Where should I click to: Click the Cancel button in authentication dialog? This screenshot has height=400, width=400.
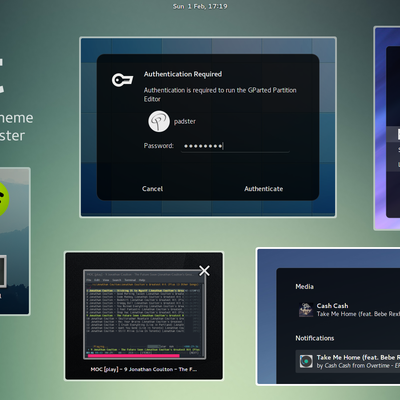click(152, 189)
